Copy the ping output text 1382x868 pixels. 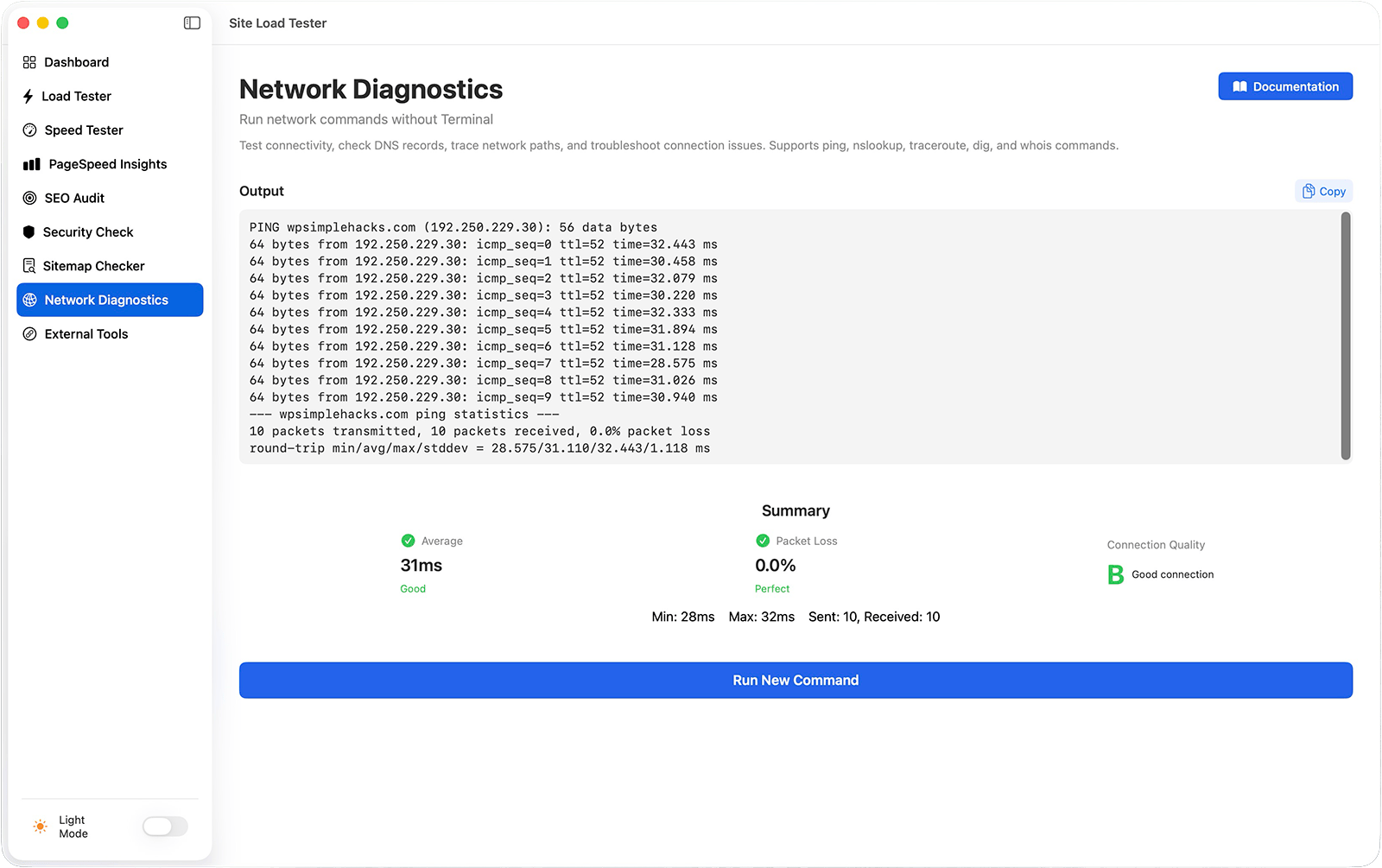click(1322, 191)
